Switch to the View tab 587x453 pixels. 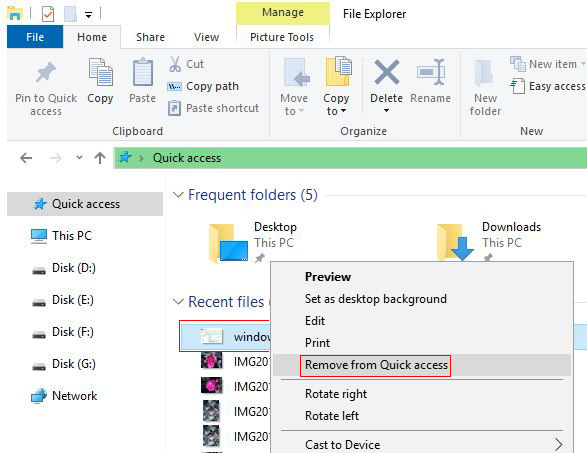[206, 37]
